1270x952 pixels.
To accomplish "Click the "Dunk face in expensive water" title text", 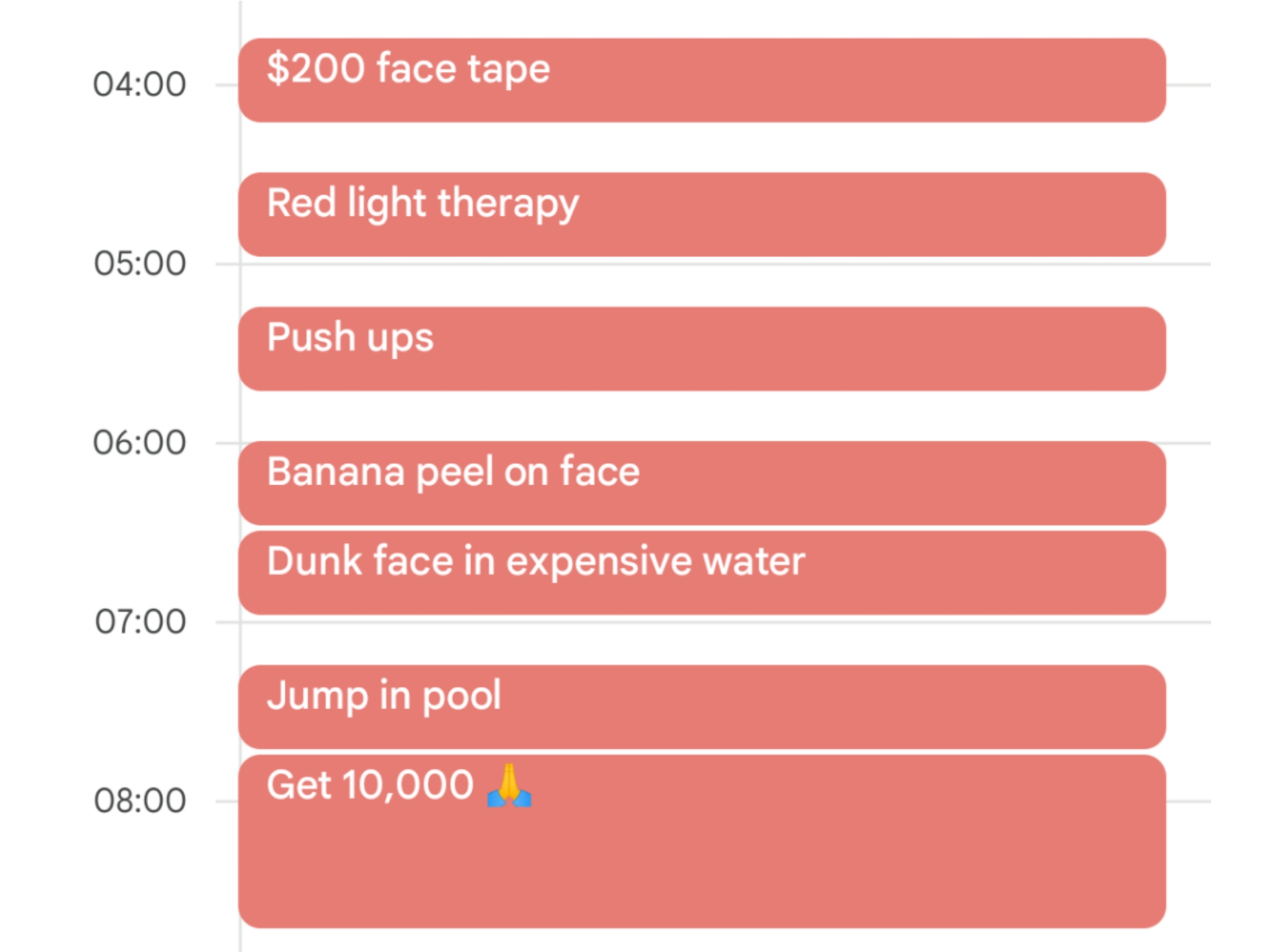I will pyautogui.click(x=536, y=562).
